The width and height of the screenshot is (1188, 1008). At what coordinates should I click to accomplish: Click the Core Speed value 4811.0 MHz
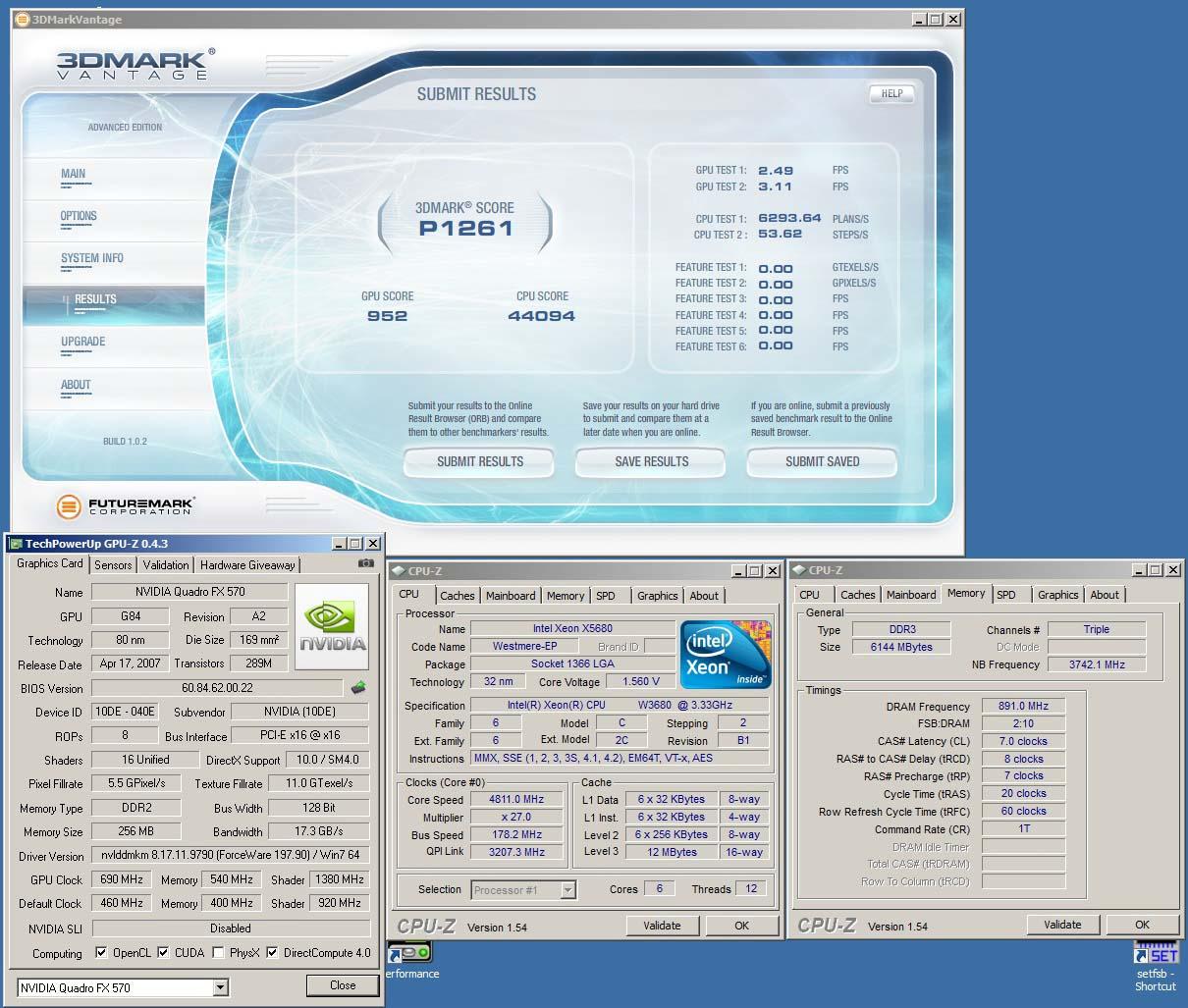tap(516, 800)
